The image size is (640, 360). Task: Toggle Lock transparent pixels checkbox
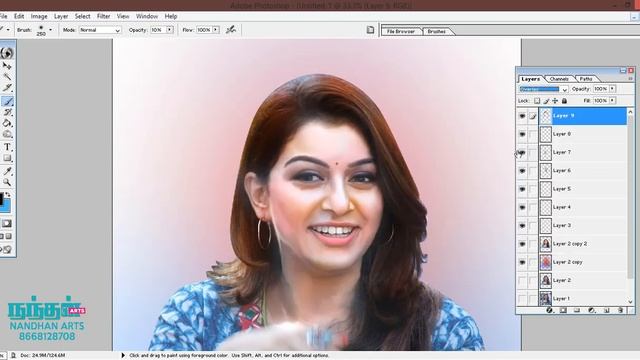537,100
